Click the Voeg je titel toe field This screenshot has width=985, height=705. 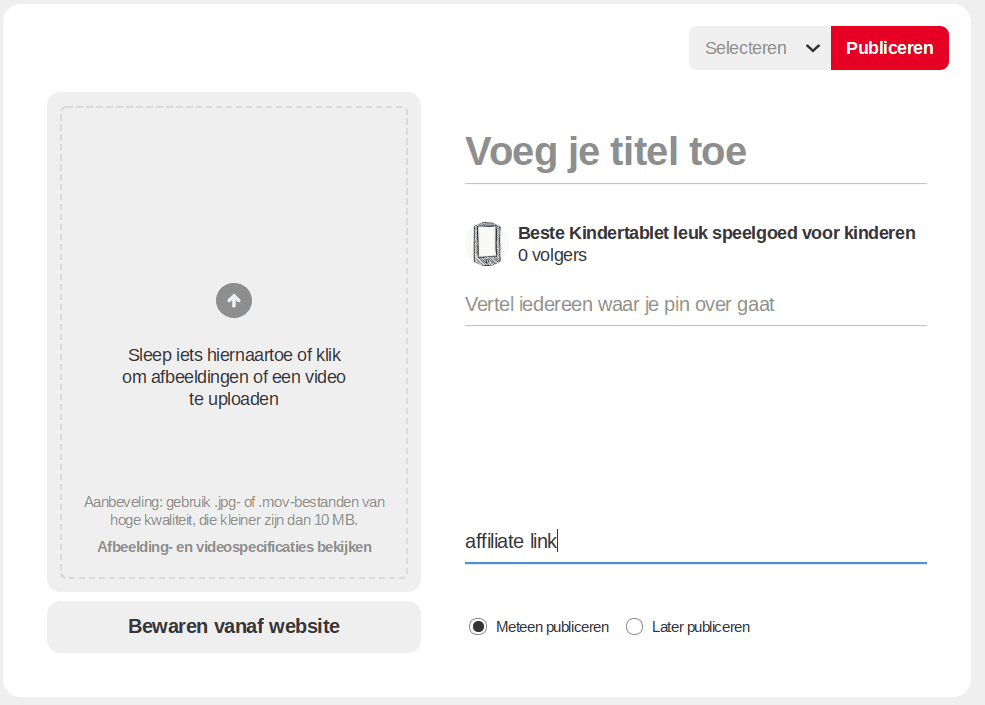(695, 152)
